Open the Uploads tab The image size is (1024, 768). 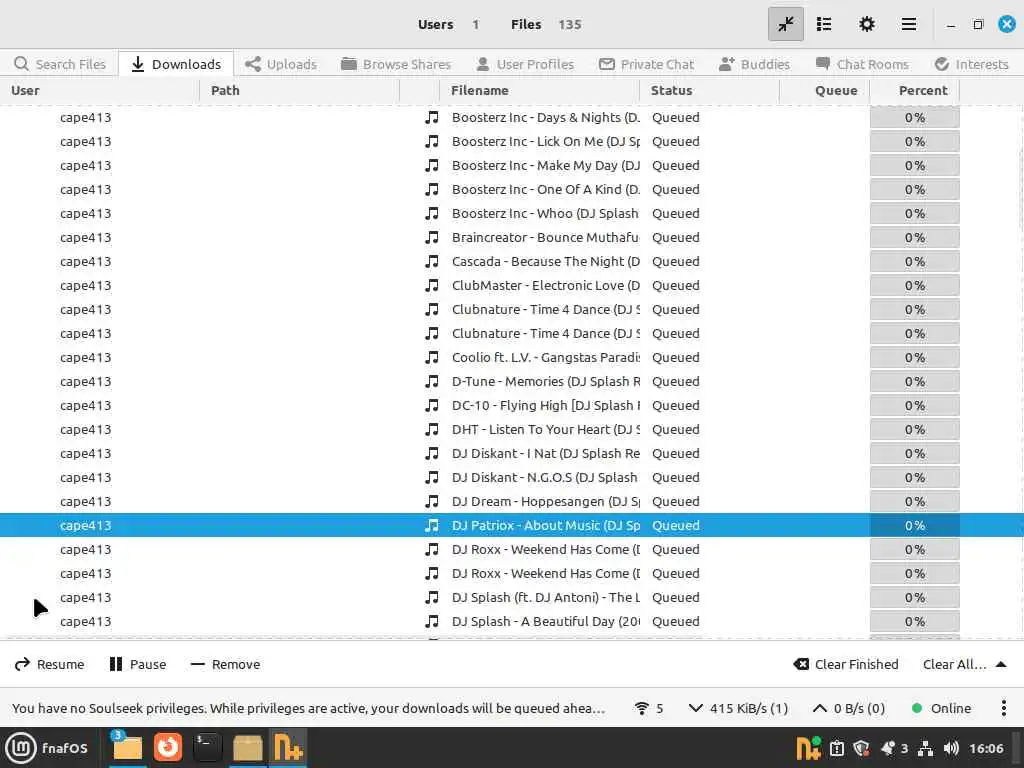pos(280,64)
